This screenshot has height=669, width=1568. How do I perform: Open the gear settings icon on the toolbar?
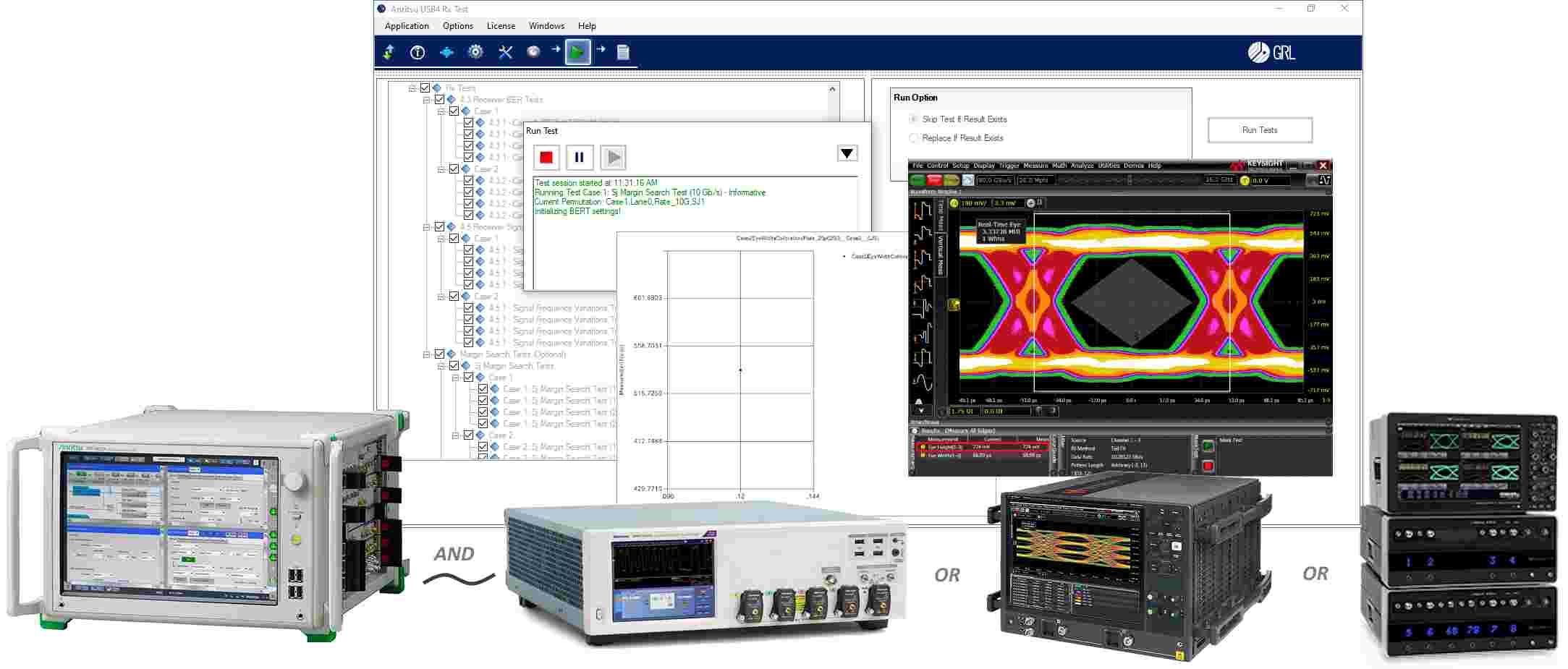tap(475, 52)
